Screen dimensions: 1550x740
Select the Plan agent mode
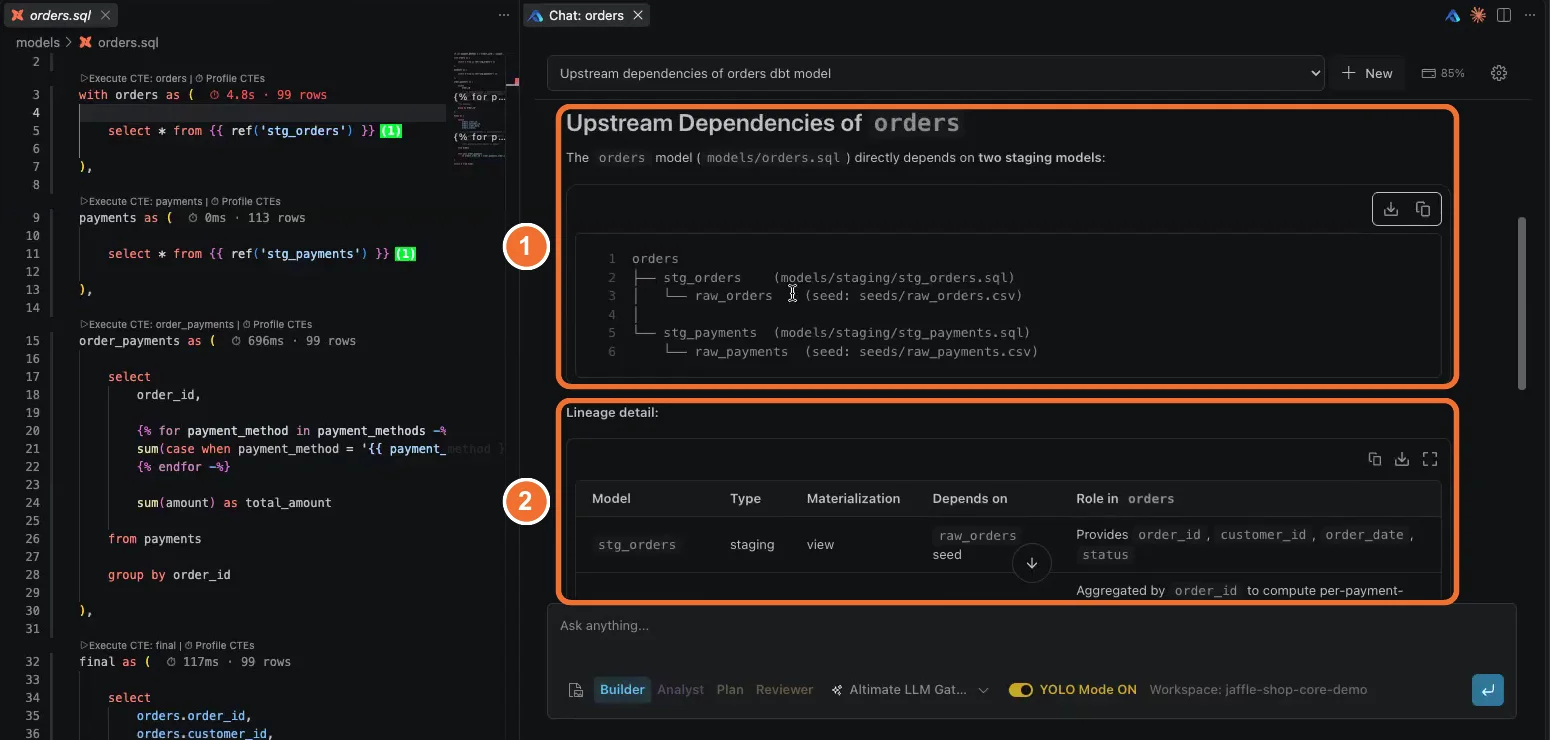click(730, 690)
